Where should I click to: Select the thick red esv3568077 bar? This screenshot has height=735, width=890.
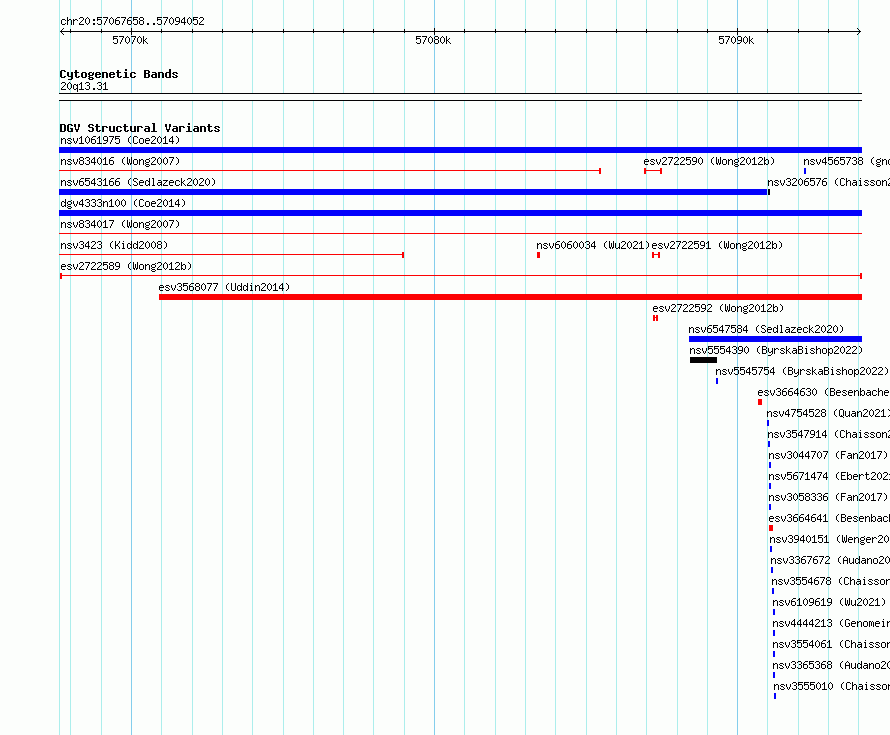point(510,297)
